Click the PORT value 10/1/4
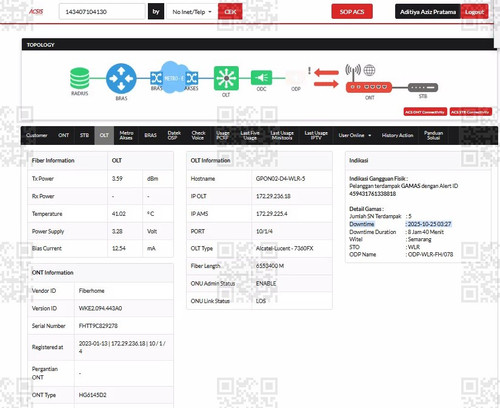This screenshot has width=500, height=408. pos(264,231)
